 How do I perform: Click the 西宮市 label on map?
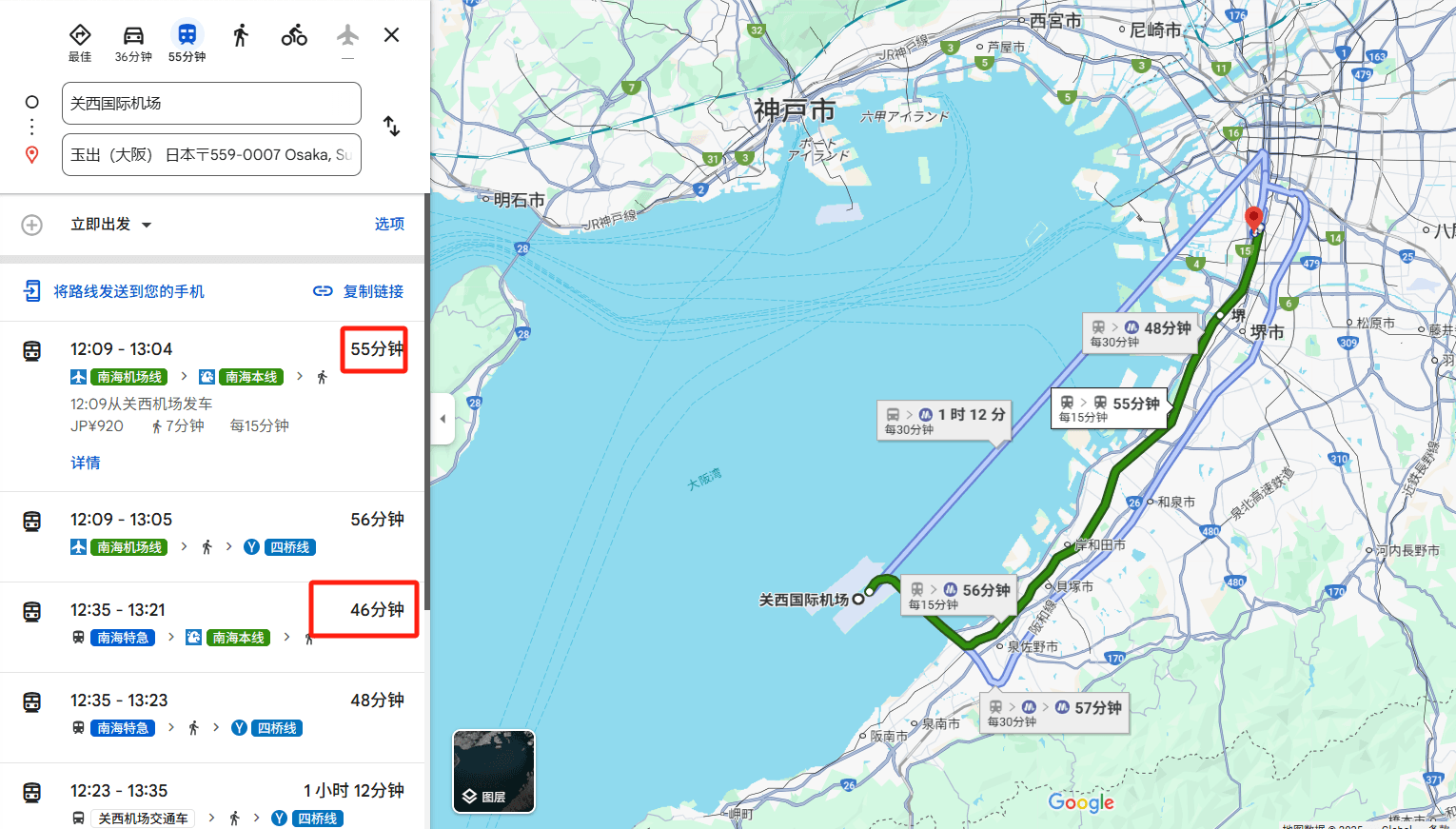click(x=1055, y=20)
